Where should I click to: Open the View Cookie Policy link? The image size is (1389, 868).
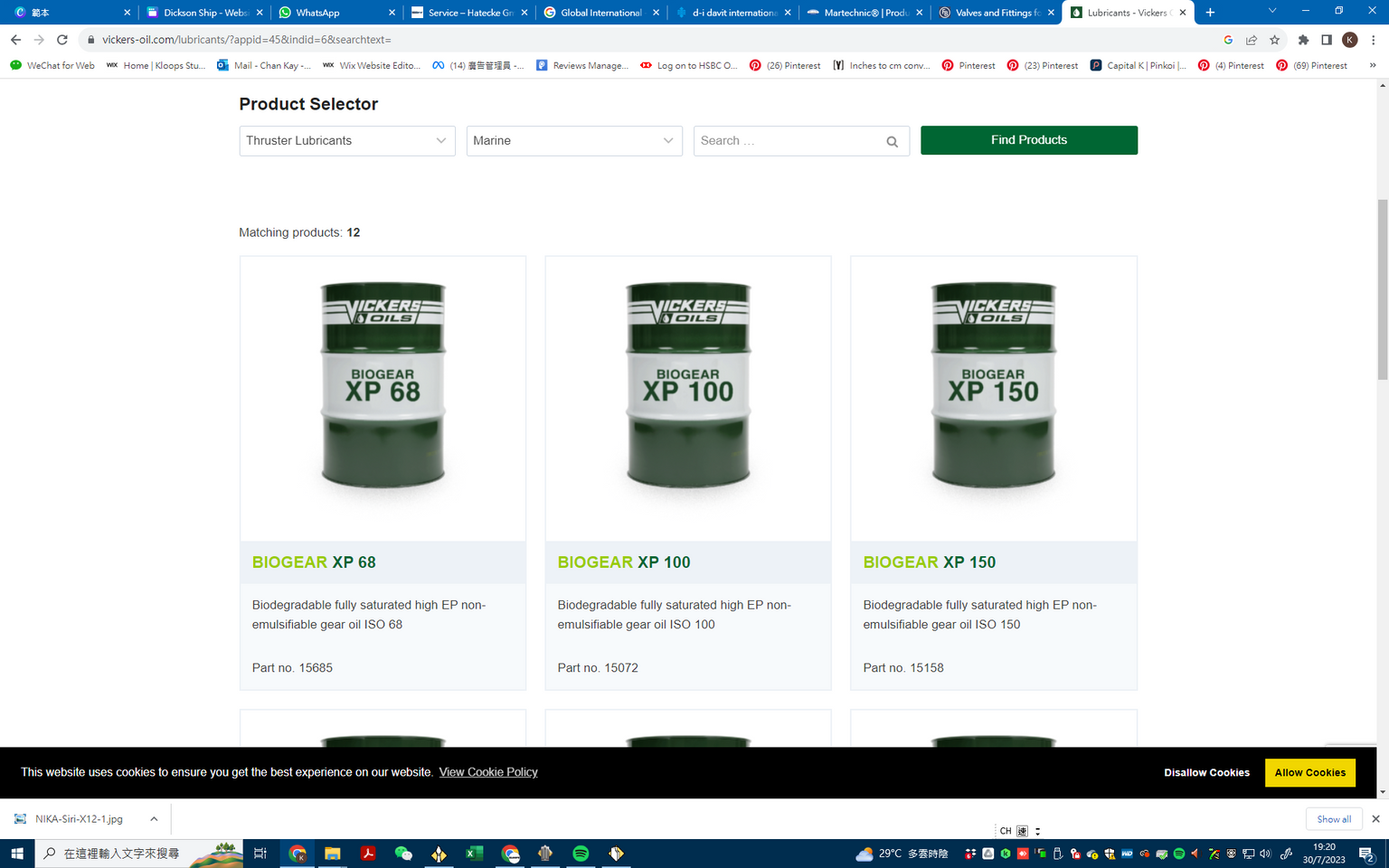point(488,772)
